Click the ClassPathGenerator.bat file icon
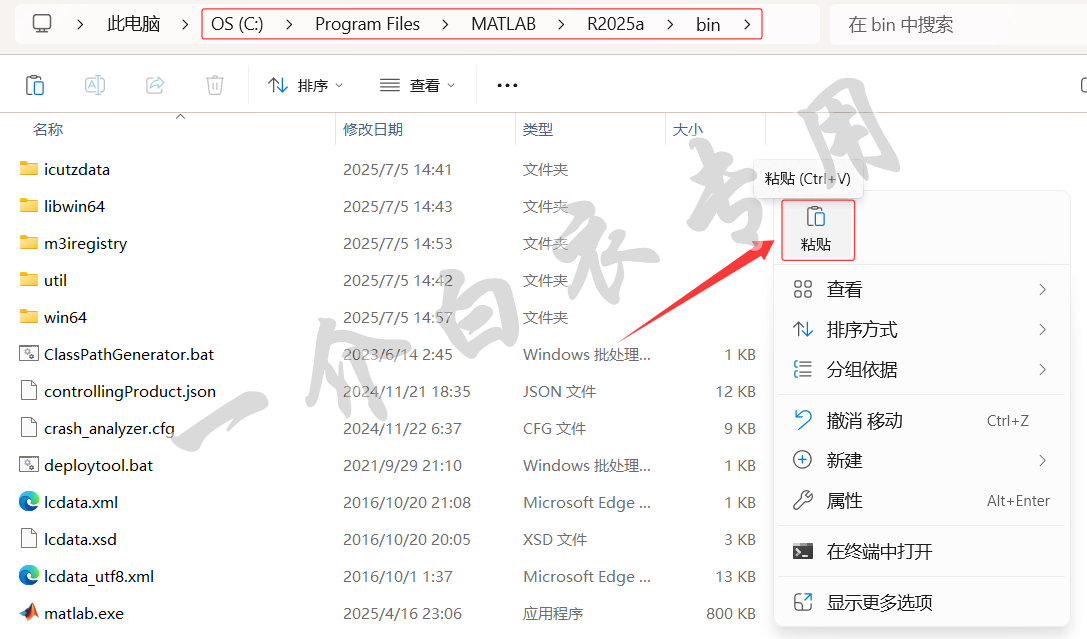Image resolution: width=1087 pixels, height=639 pixels. coord(28,353)
